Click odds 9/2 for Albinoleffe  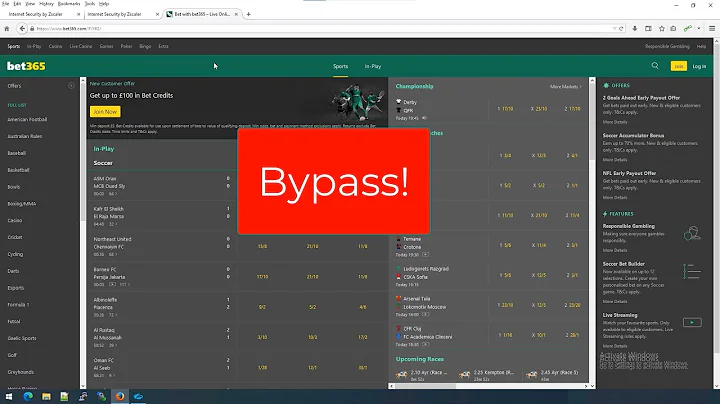pyautogui.click(x=262, y=307)
